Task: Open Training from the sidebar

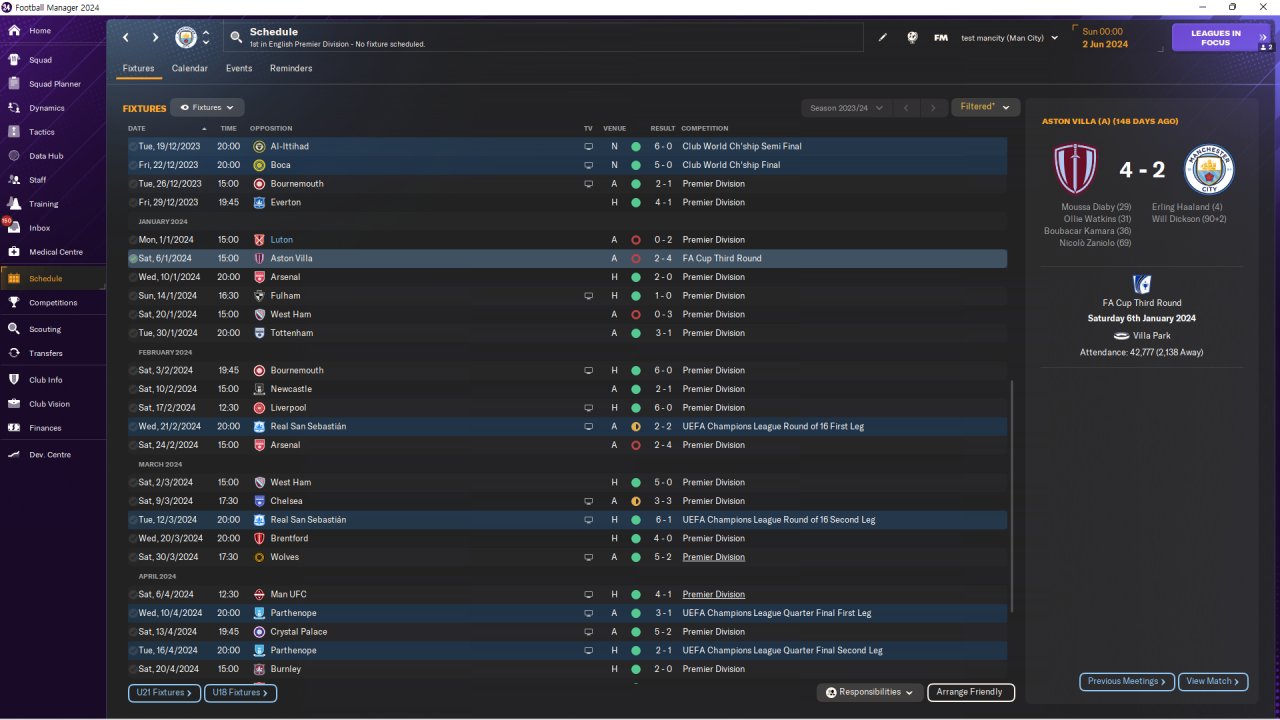Action: 44,204
